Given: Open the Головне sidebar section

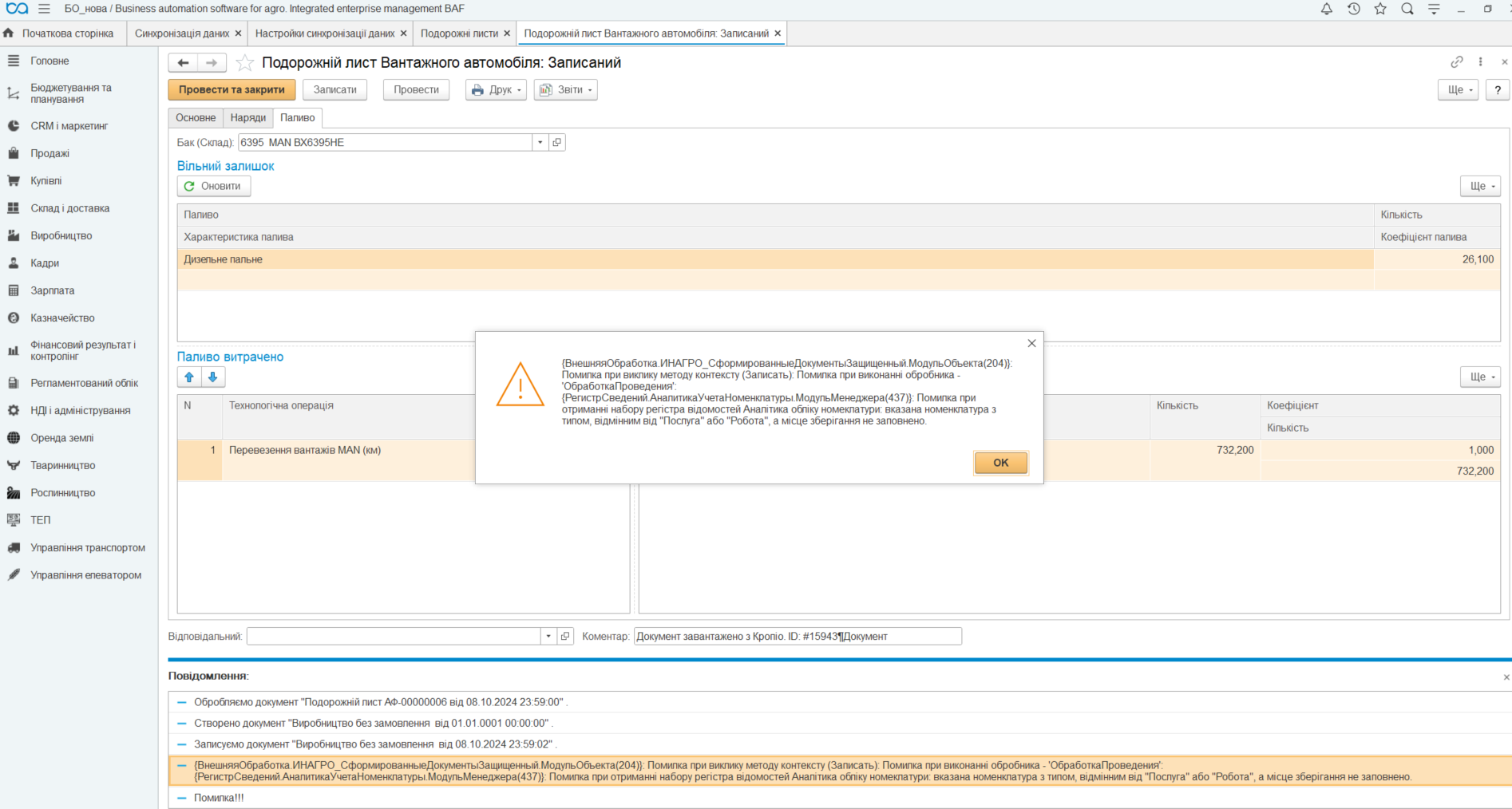Looking at the screenshot, I should pyautogui.click(x=49, y=61).
